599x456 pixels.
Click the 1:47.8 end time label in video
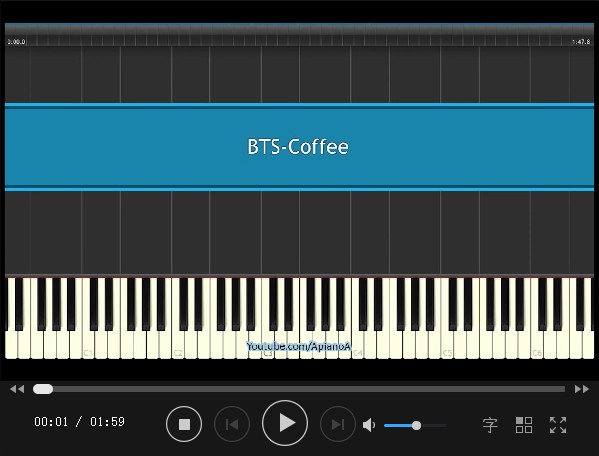pyautogui.click(x=581, y=42)
